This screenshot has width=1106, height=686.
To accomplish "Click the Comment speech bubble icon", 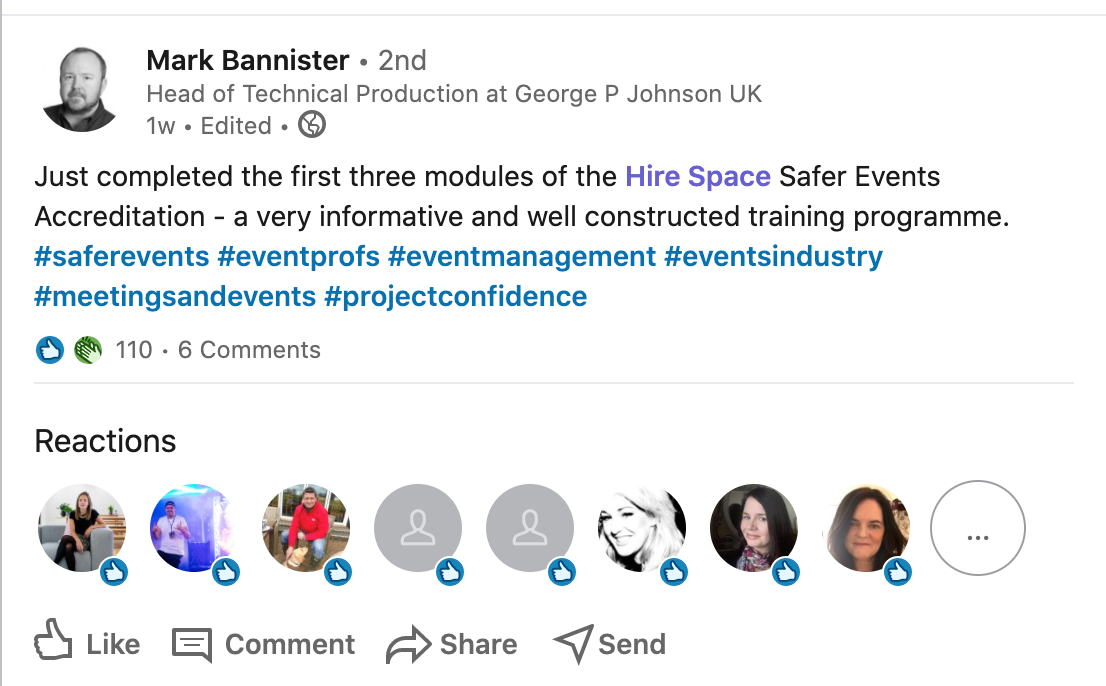I will click(192, 644).
